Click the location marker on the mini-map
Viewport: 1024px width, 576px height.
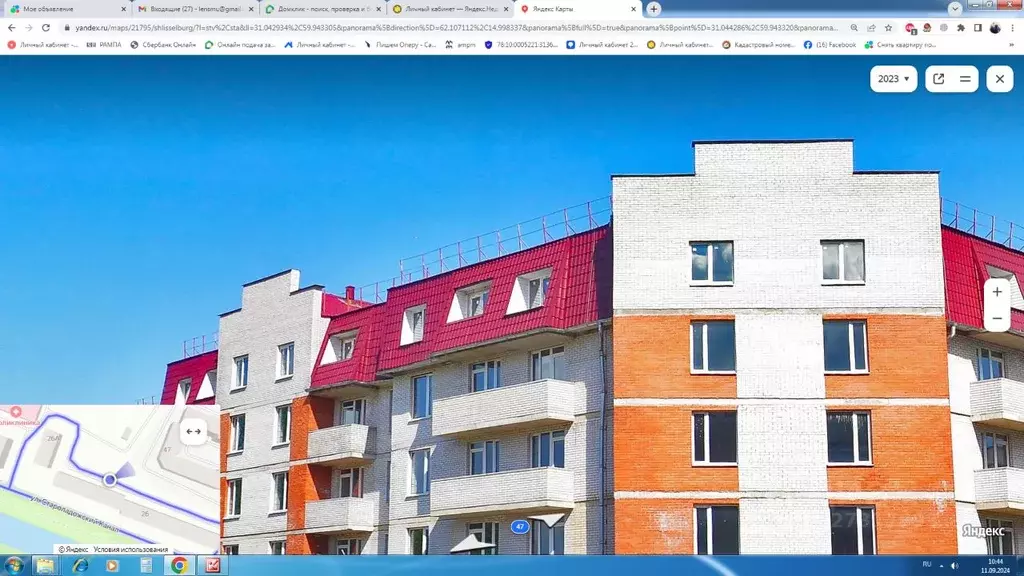(108, 480)
